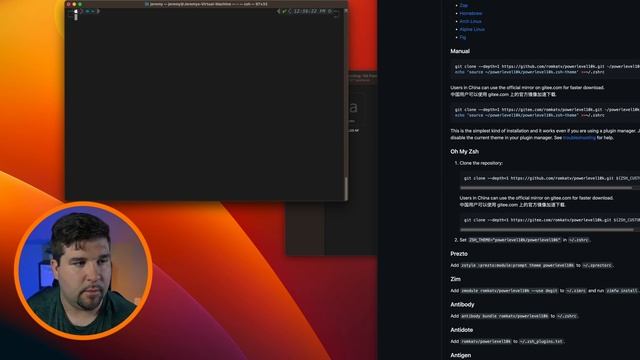Click the Manual gitee git clone code block
640x360 pixels.
[545, 112]
